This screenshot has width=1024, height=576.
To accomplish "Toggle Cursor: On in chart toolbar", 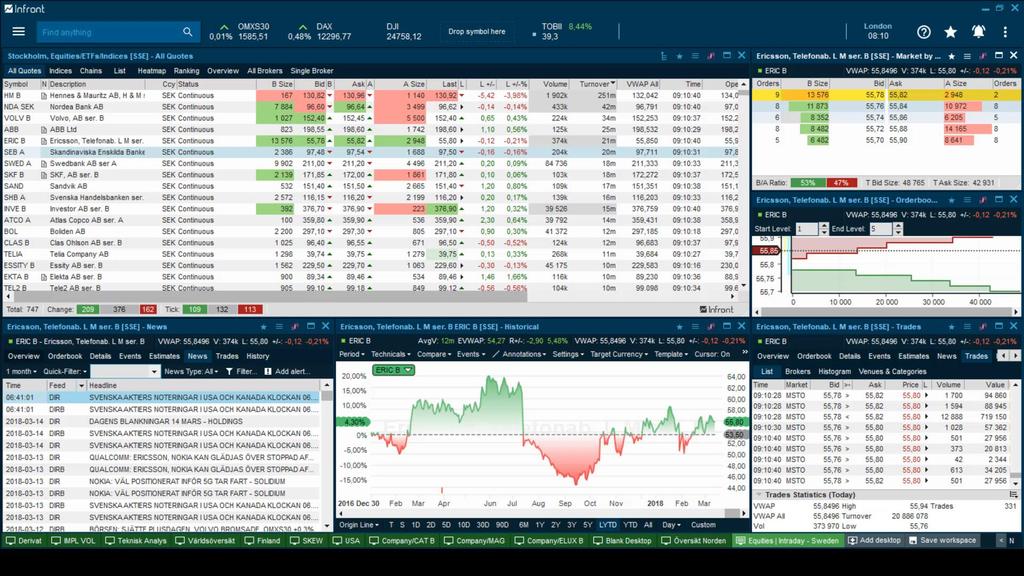I will click(x=712, y=355).
